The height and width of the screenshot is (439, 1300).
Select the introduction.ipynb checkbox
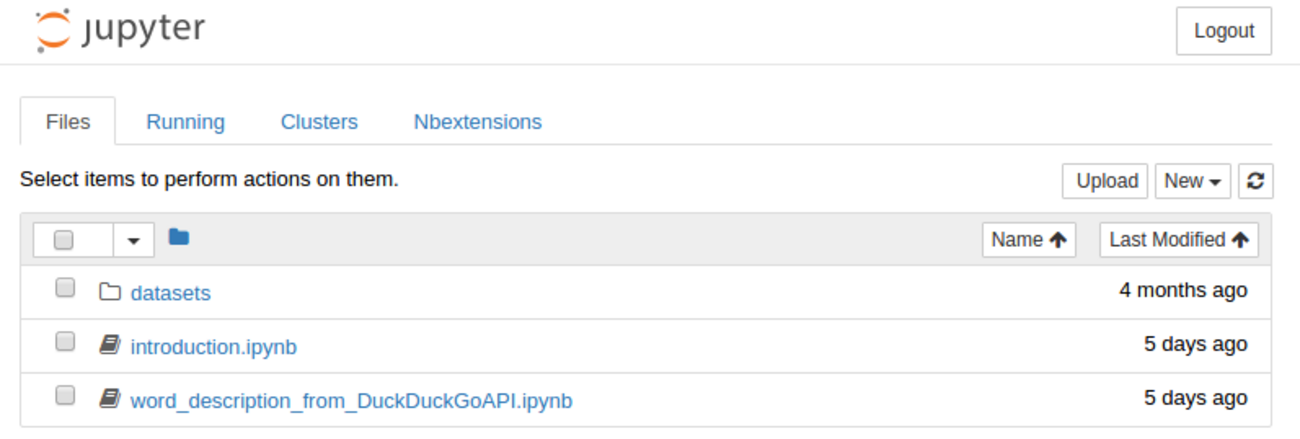[65, 343]
